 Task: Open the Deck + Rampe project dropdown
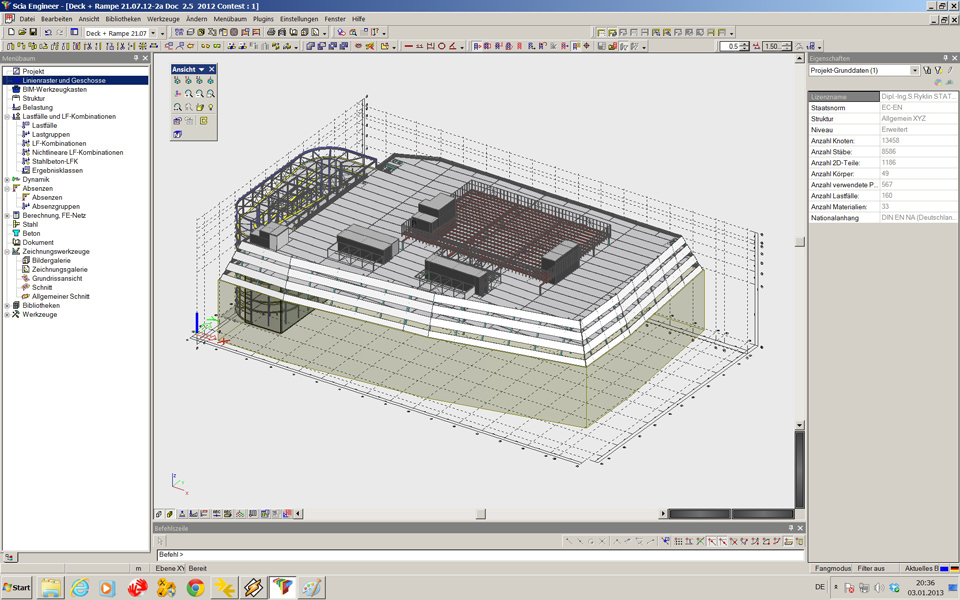point(153,33)
